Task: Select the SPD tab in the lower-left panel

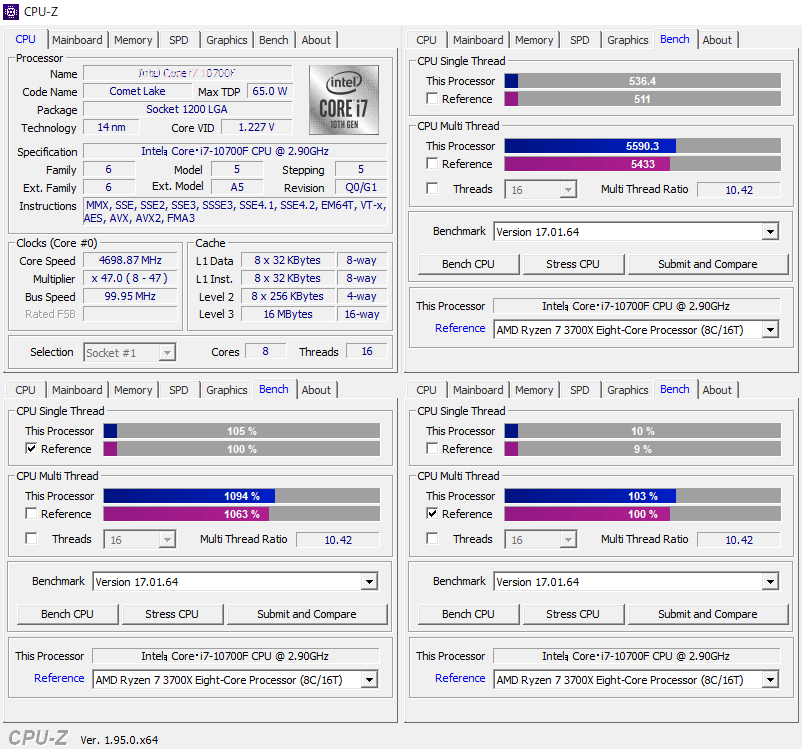Action: pos(179,390)
